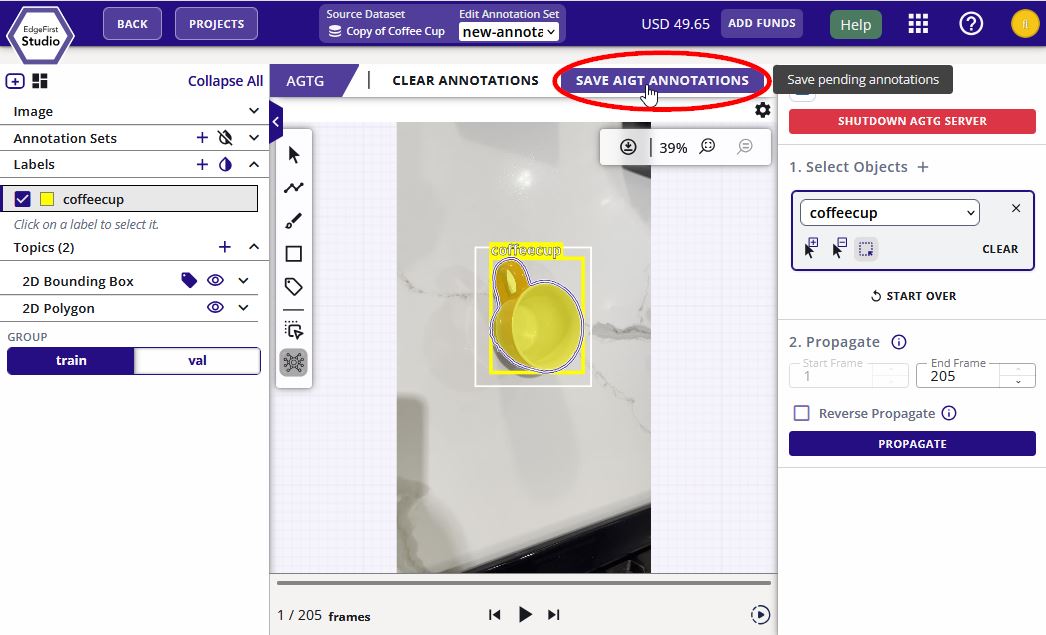
Task: Enable Reverse Propagate checkbox
Action: (x=801, y=413)
